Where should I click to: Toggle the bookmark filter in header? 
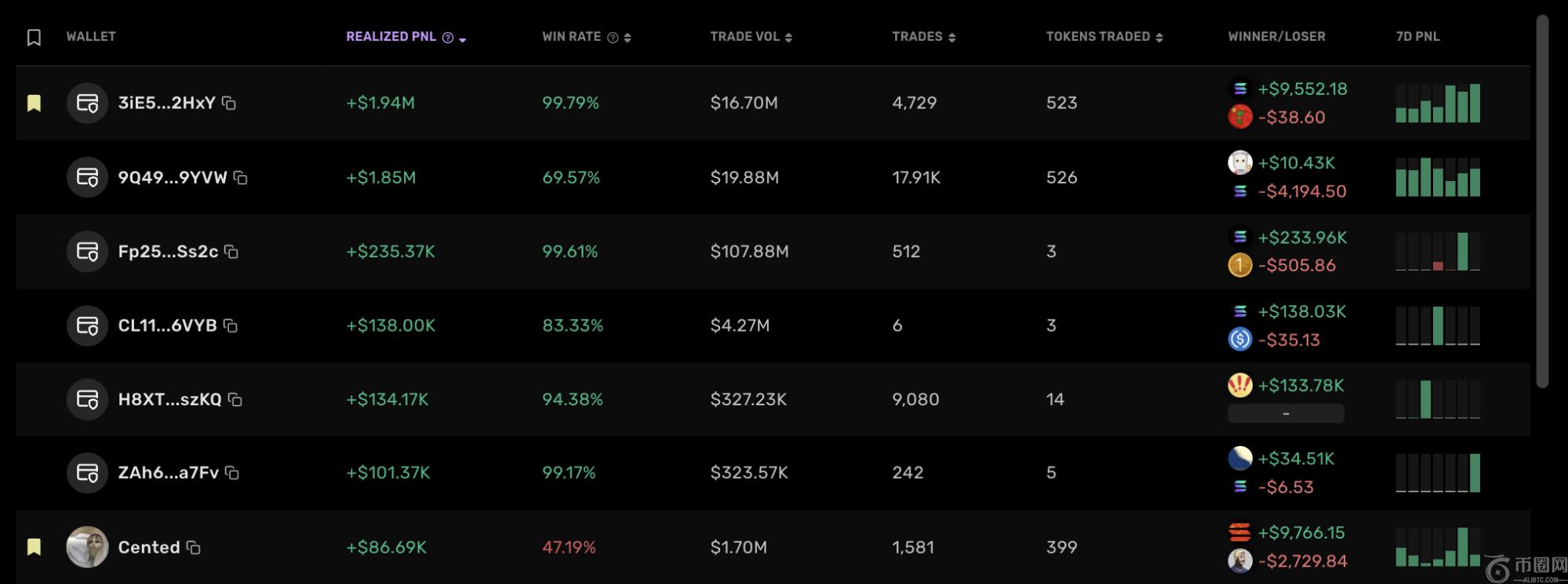(x=34, y=38)
